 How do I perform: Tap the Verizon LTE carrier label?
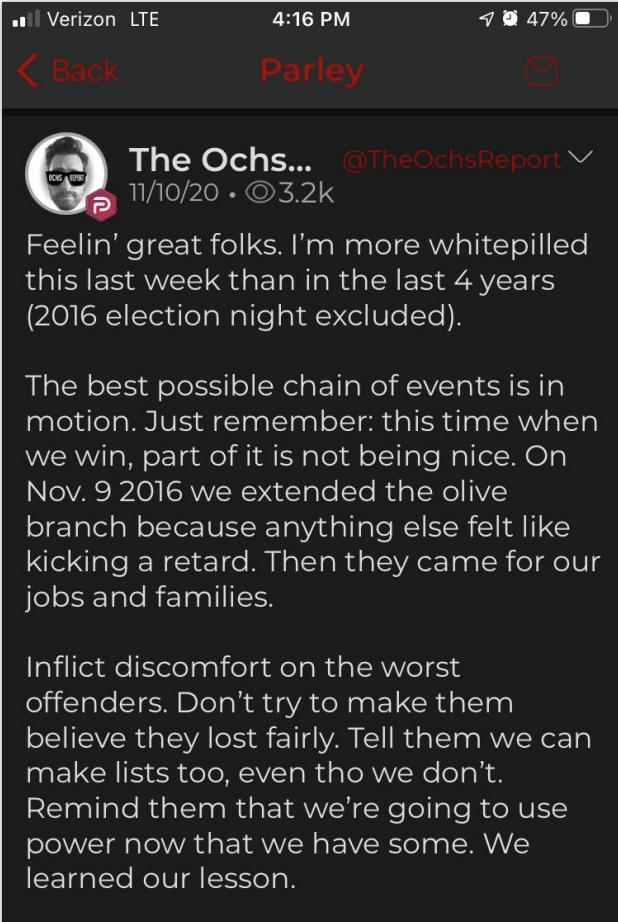coord(103,19)
